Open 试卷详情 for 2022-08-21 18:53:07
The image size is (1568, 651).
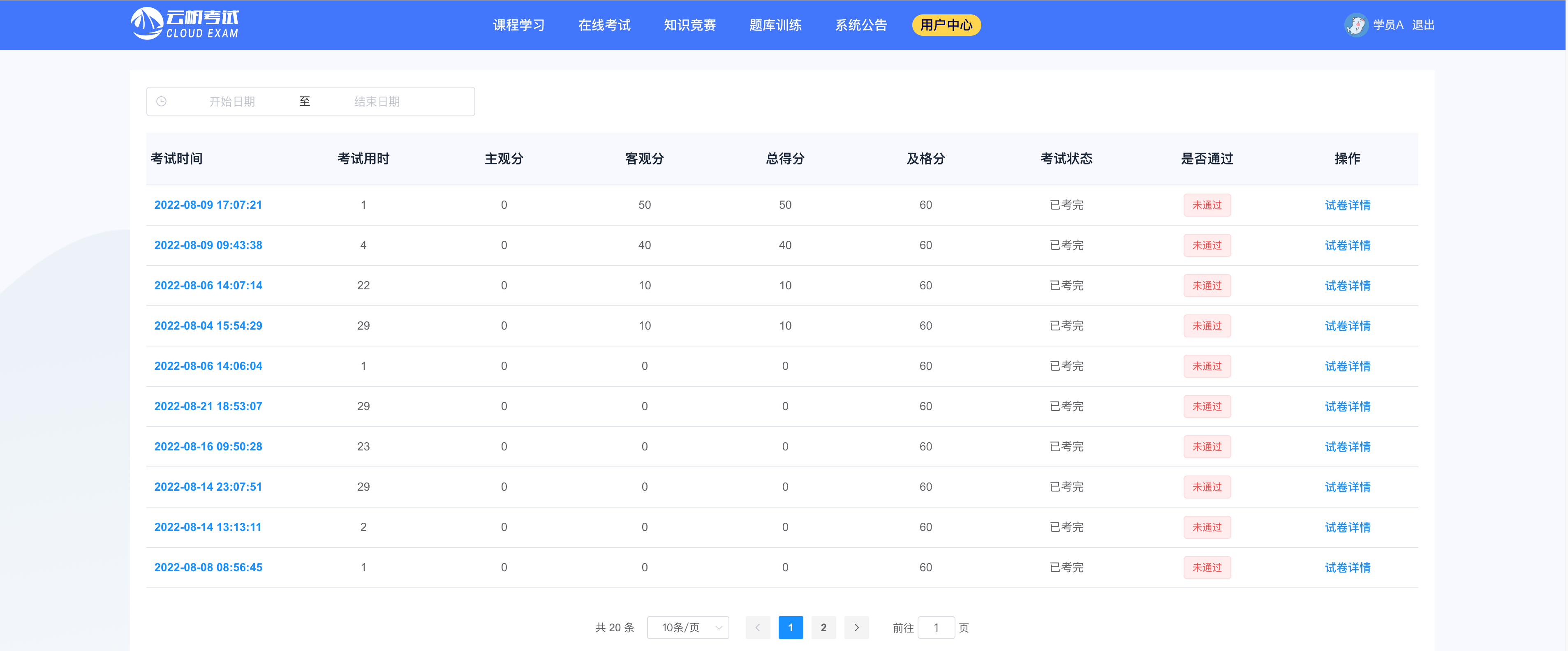1347,406
